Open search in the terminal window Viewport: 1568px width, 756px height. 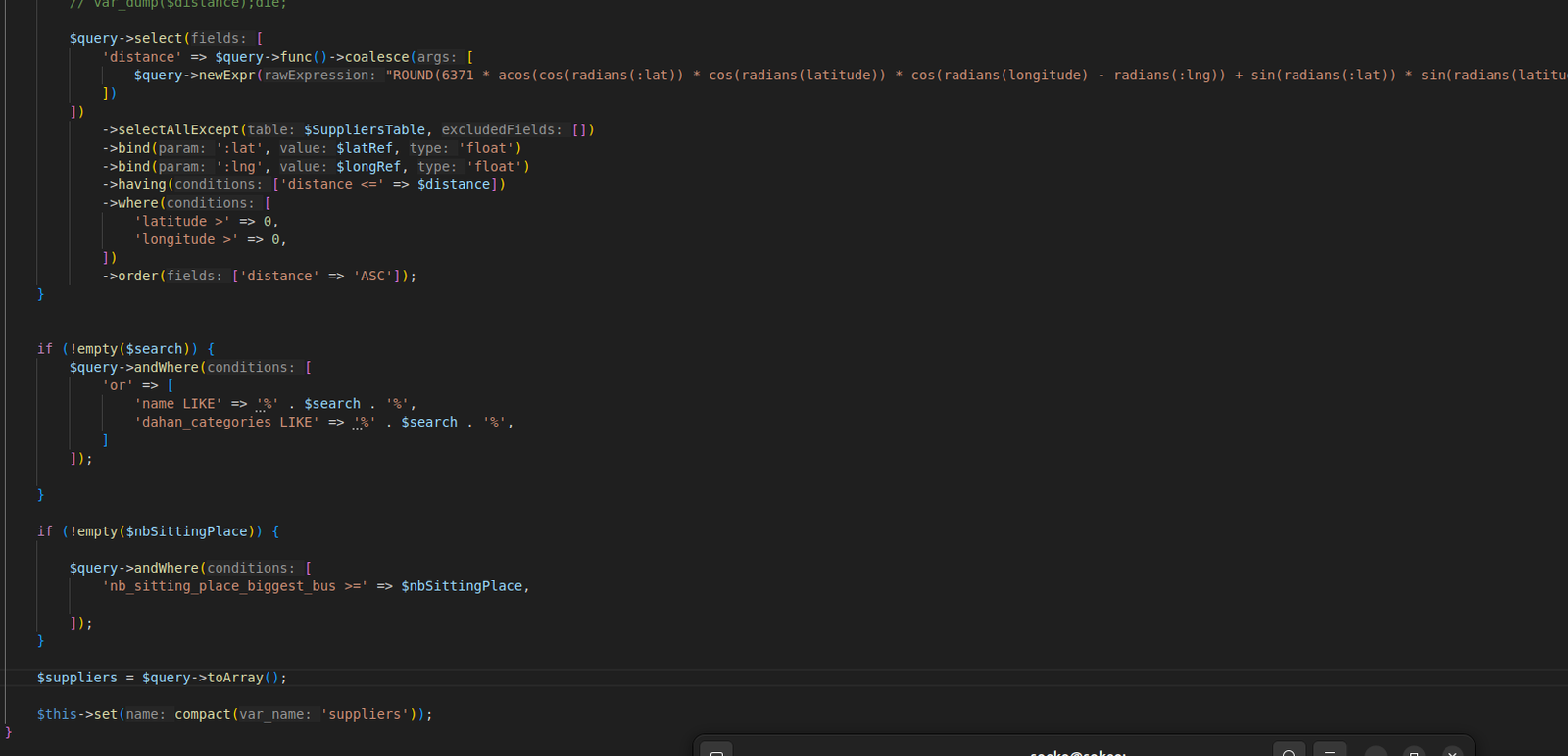point(1289,751)
